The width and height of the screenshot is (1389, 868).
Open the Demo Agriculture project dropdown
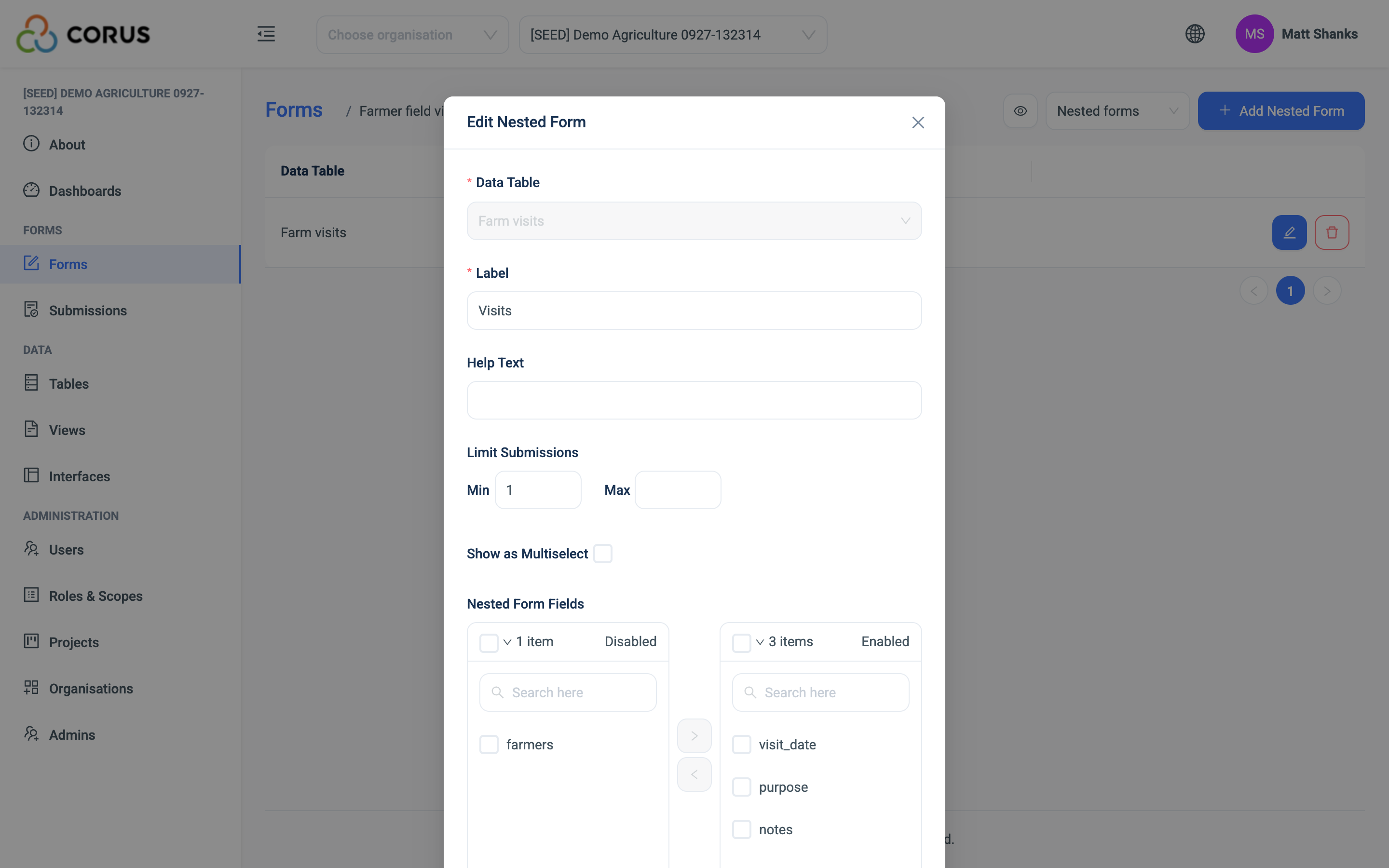pos(673,34)
